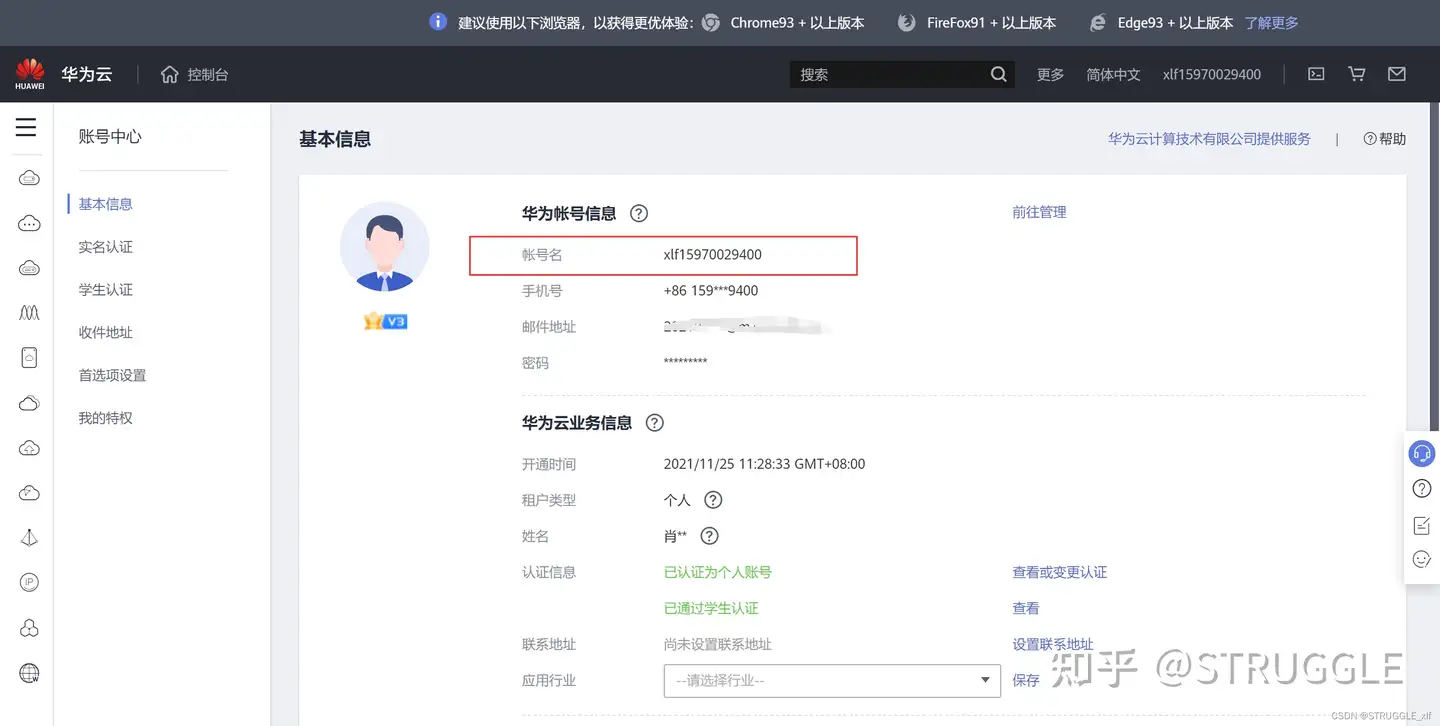The height and width of the screenshot is (726, 1440).
Task: Click the cloud with pencil sidebar icon
Action: tap(29, 493)
